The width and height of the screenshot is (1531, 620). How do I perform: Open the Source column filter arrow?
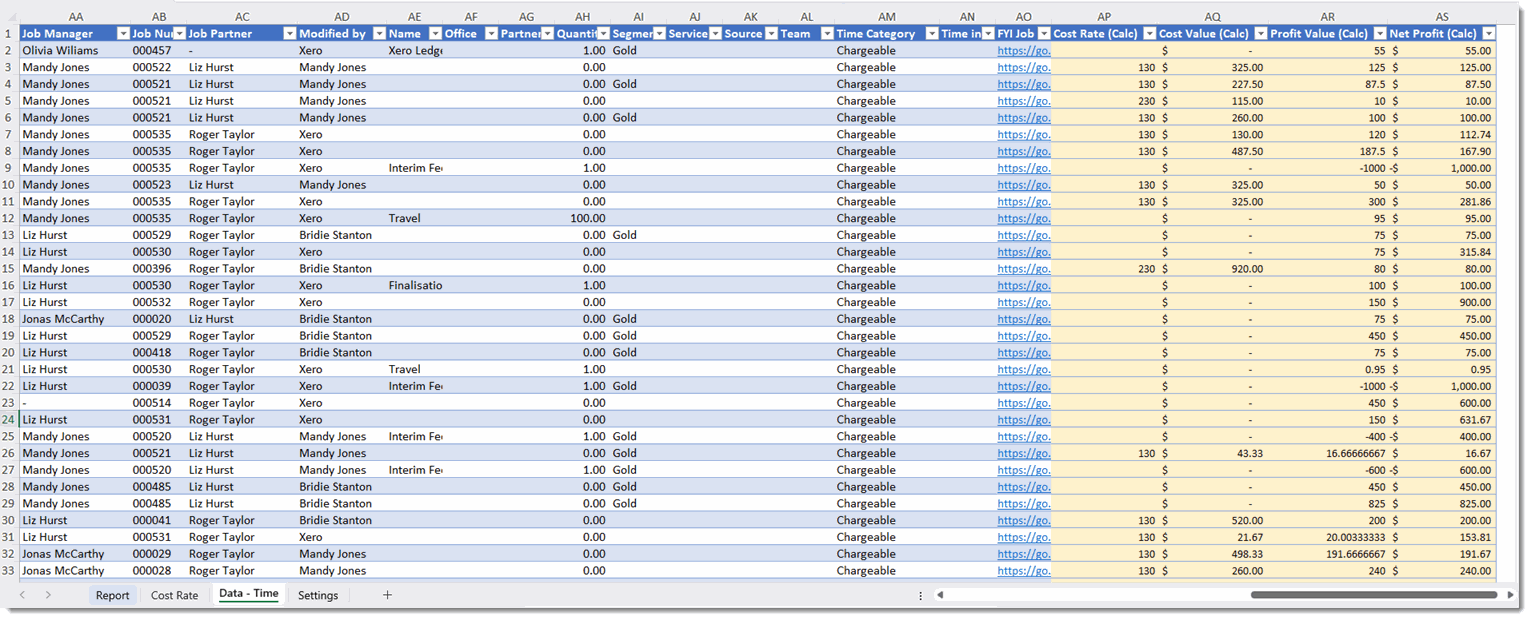pos(771,34)
